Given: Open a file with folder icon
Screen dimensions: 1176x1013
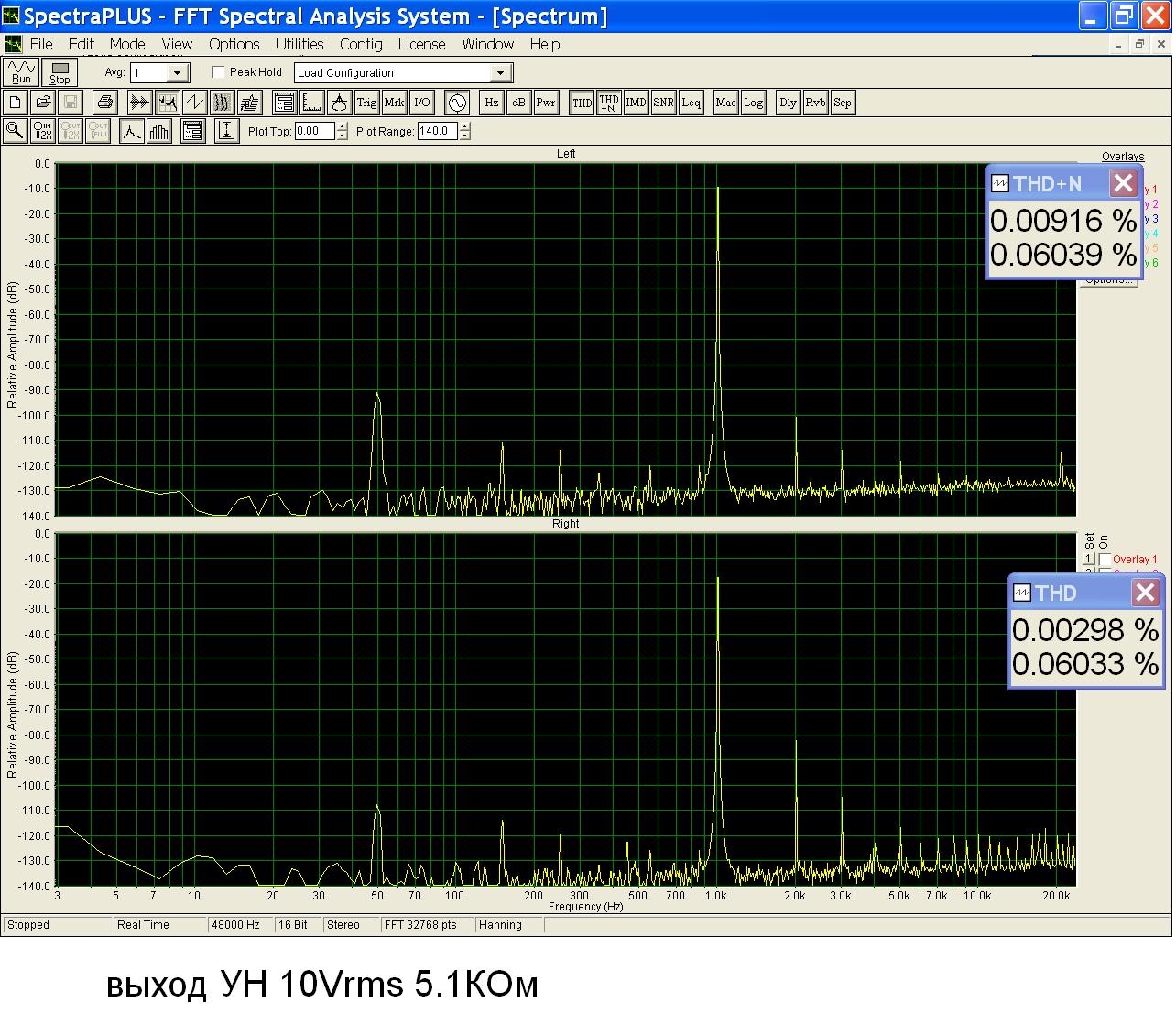Looking at the screenshot, I should 43,103.
